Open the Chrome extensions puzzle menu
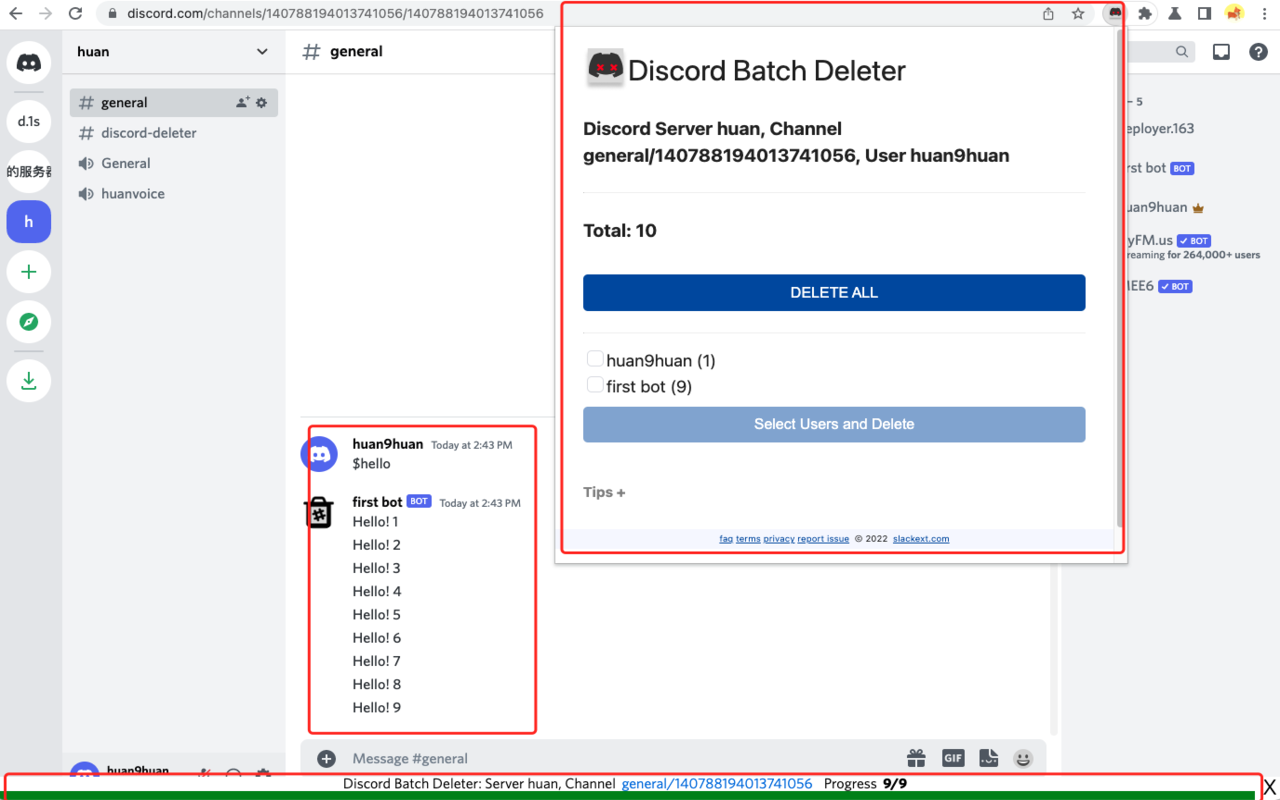Screen dimensions: 1280x800 (1145, 14)
